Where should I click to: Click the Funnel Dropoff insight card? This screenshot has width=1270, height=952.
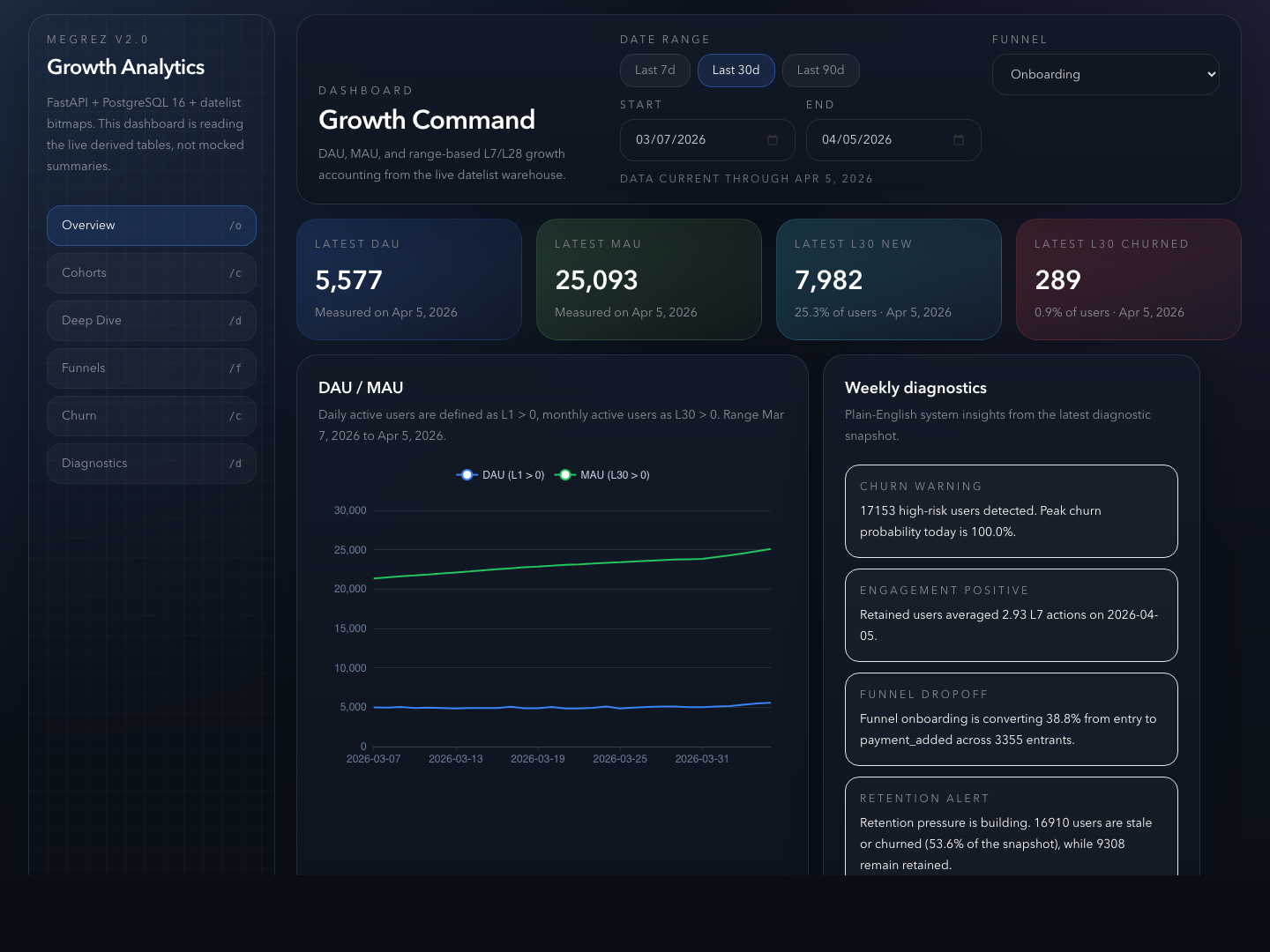pos(1011,719)
